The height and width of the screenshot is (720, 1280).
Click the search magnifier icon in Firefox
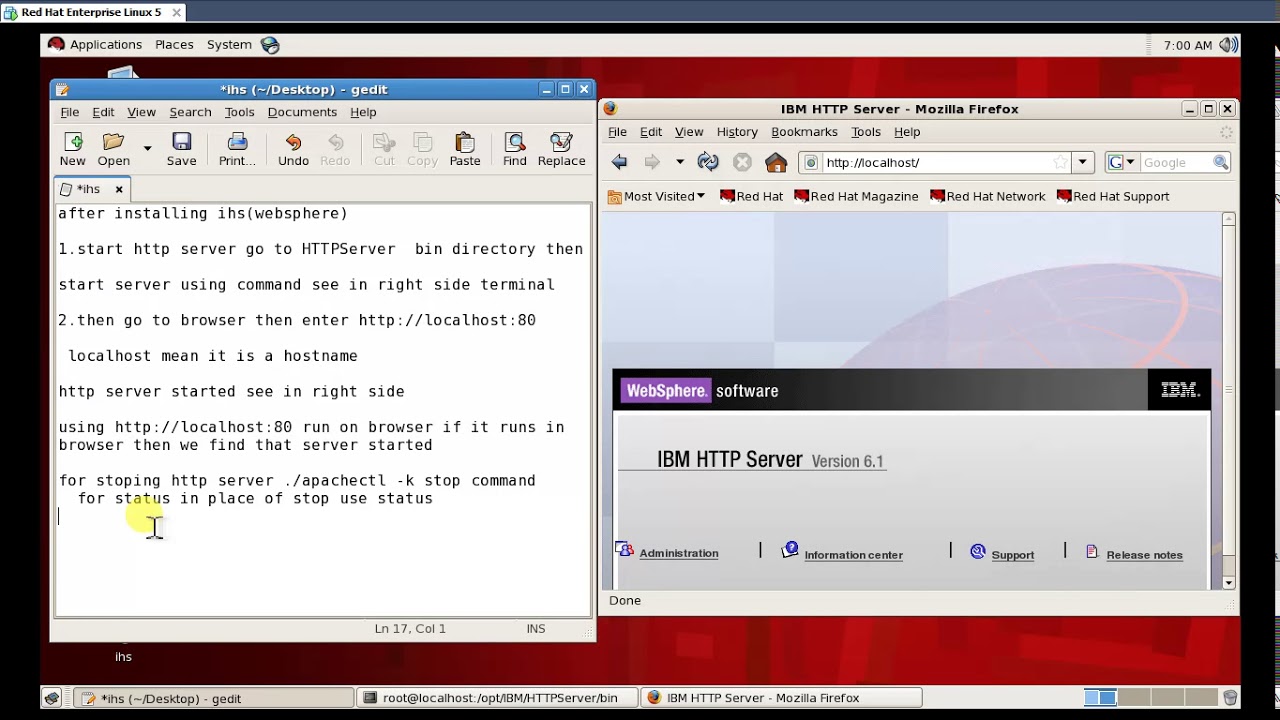(x=1220, y=162)
